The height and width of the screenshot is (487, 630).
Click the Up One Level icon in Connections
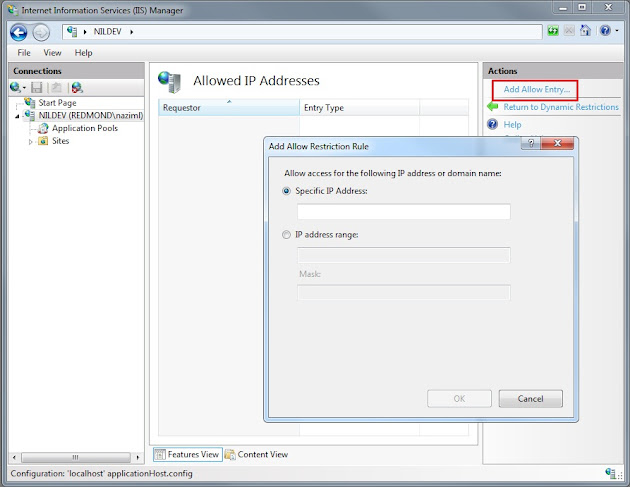57,87
